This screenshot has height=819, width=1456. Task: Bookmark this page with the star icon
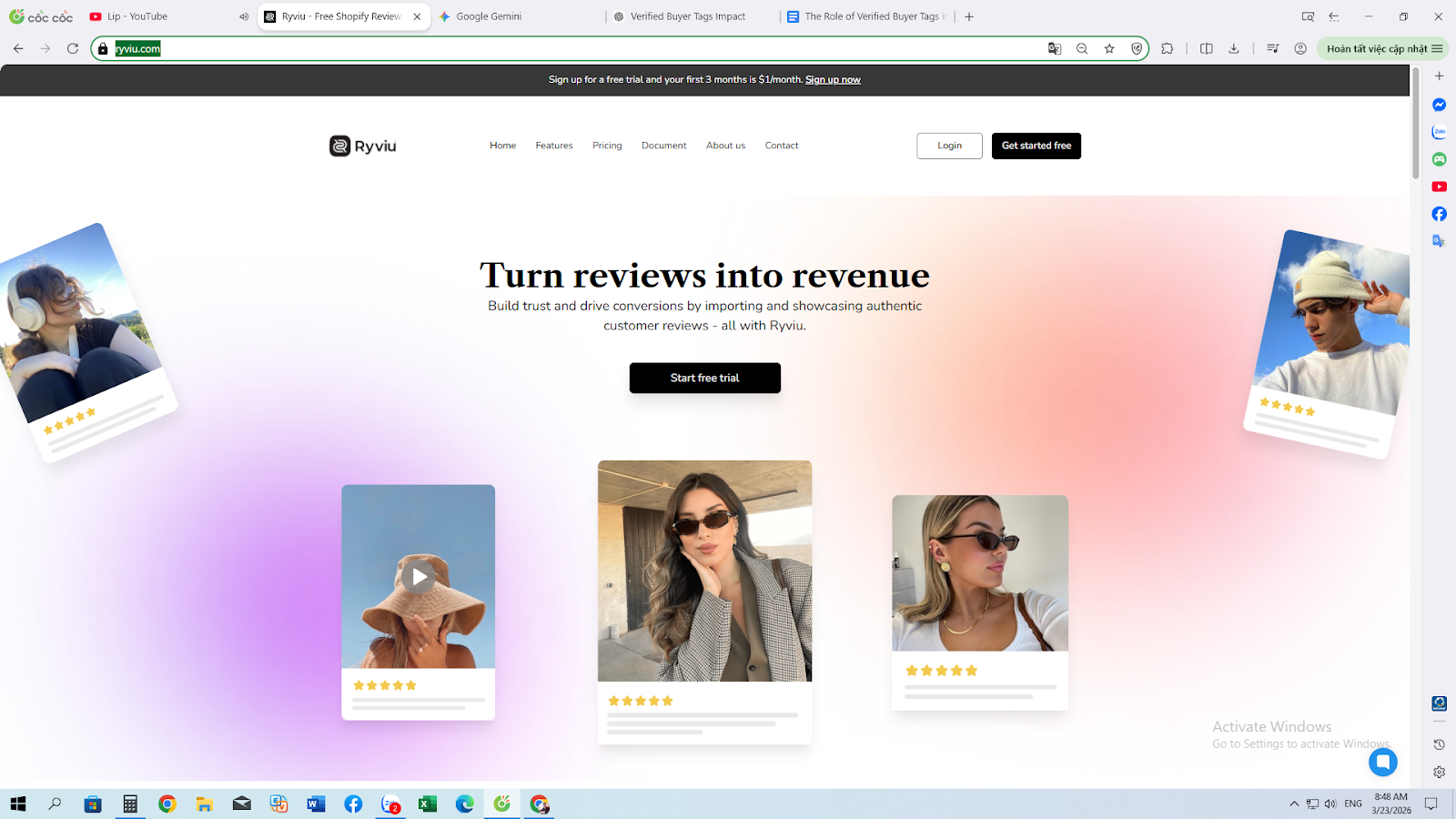(1109, 48)
